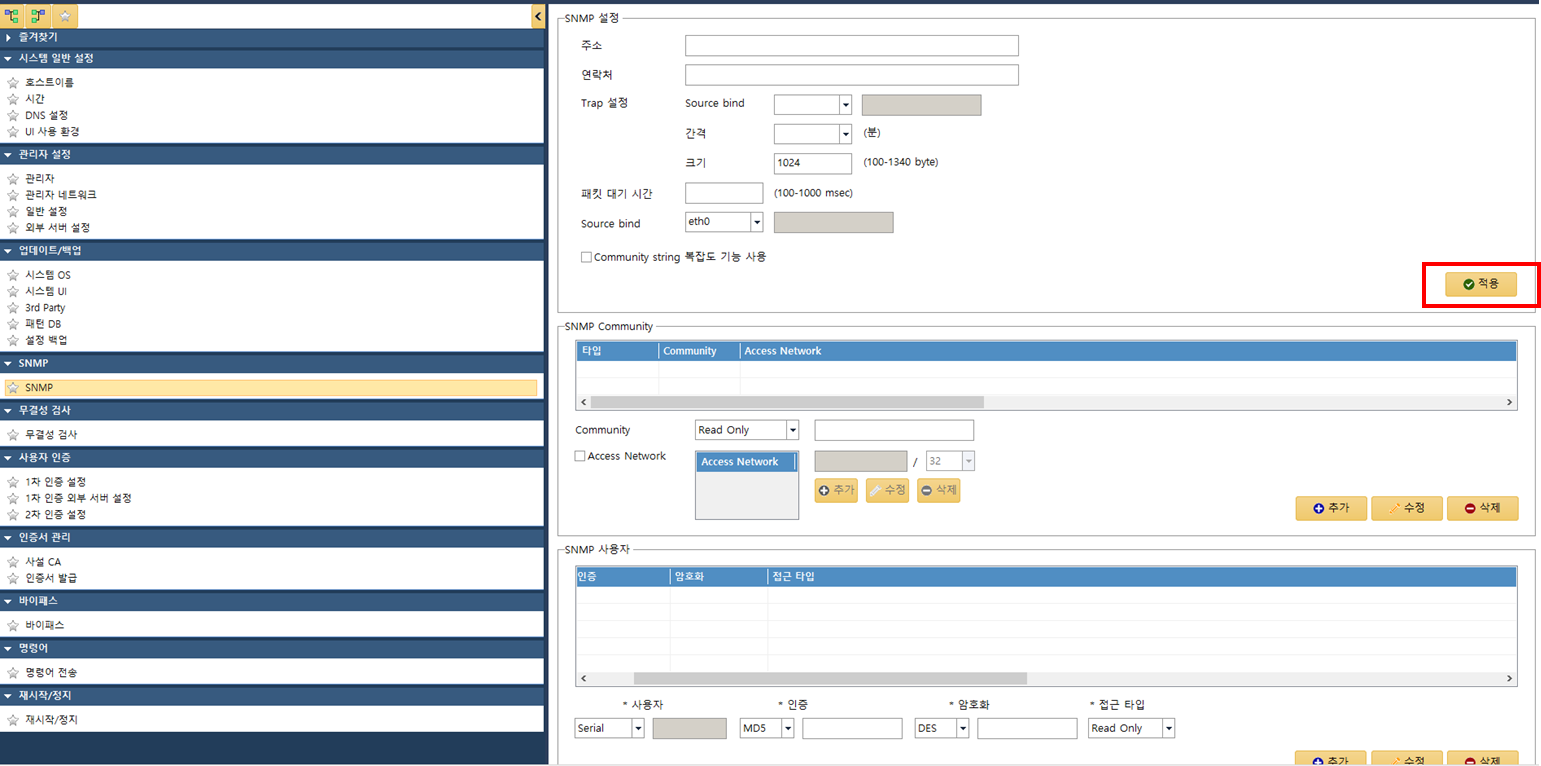Click the small 추가 button under Access Network
The height and width of the screenshot is (766, 1541).
tap(836, 490)
